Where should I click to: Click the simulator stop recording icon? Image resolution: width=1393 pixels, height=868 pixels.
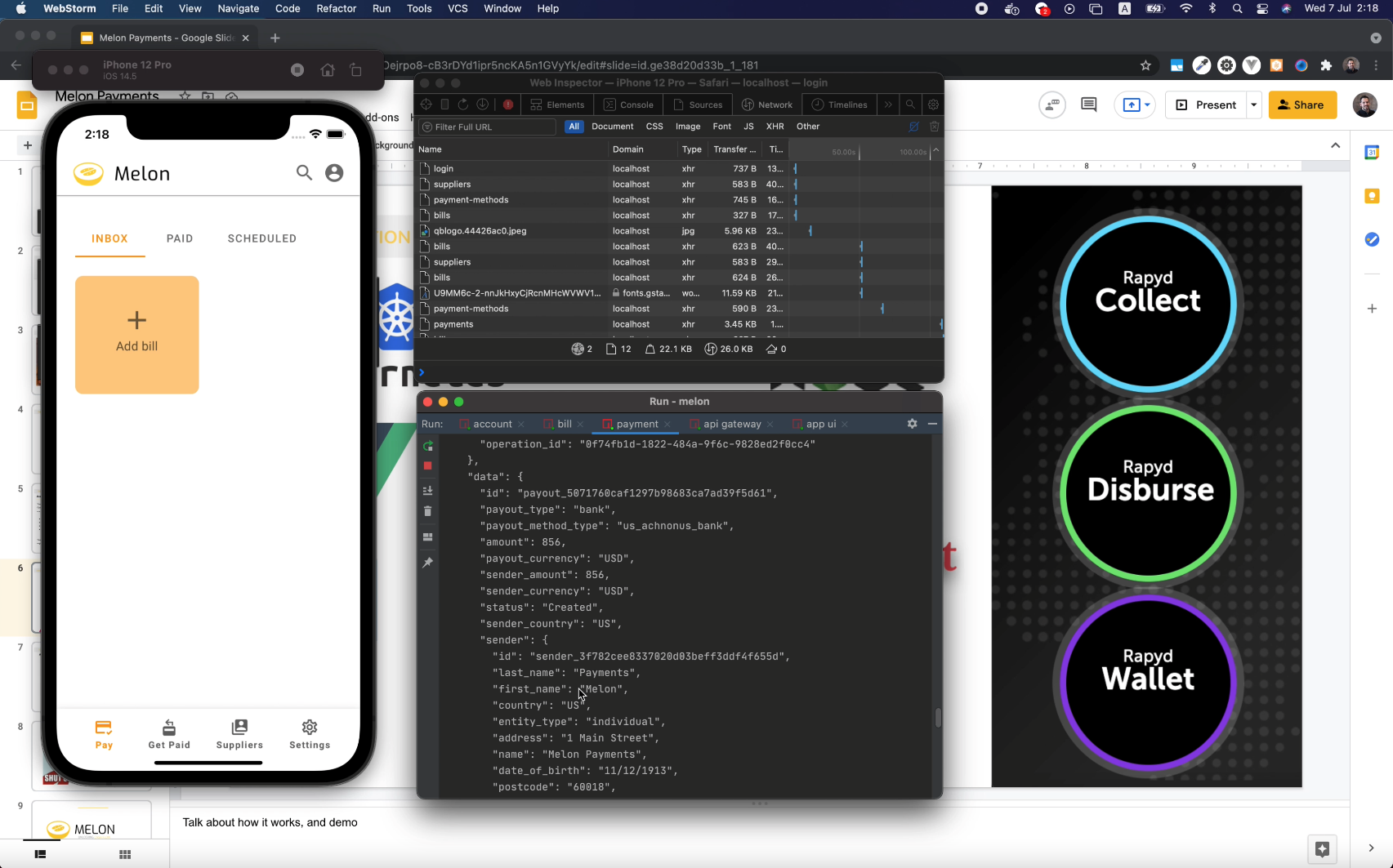click(297, 70)
